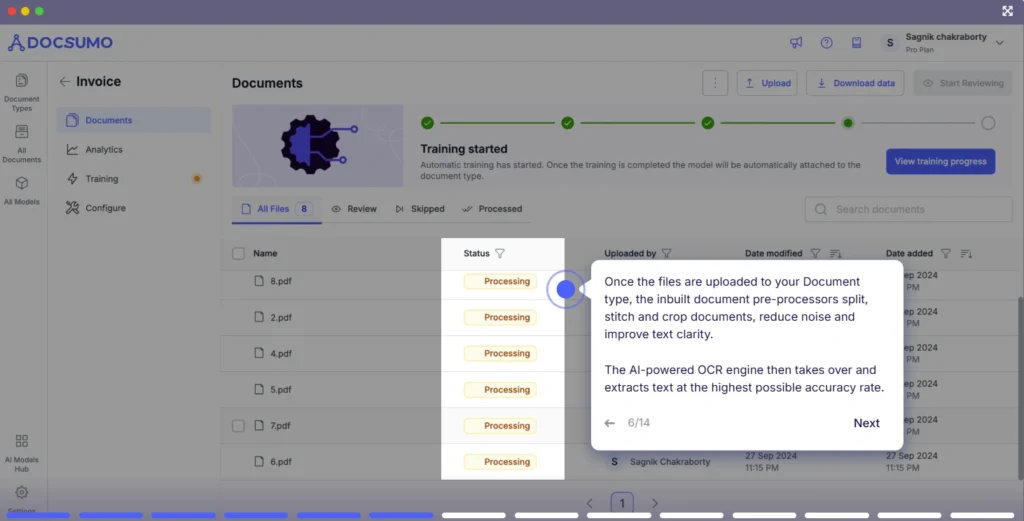1024x521 pixels.
Task: Click fourth training progress step dot
Action: (848, 123)
